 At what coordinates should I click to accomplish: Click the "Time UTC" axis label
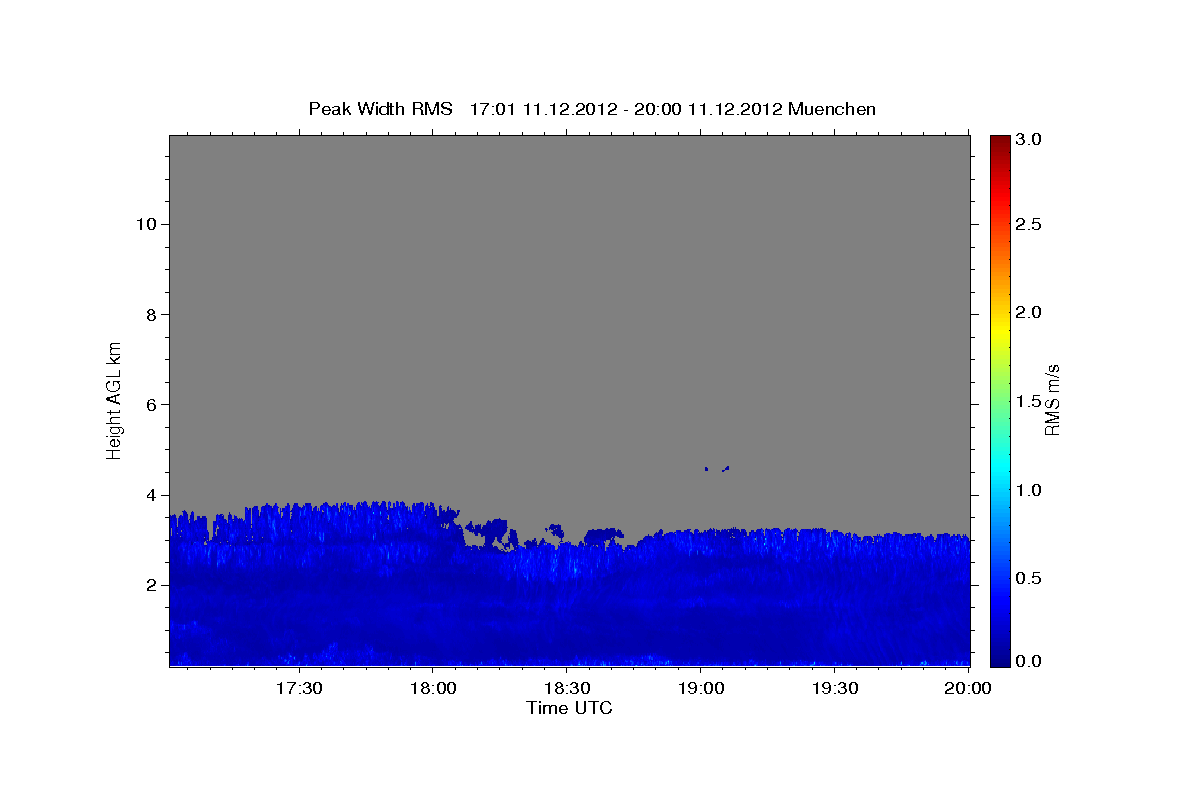click(x=569, y=708)
